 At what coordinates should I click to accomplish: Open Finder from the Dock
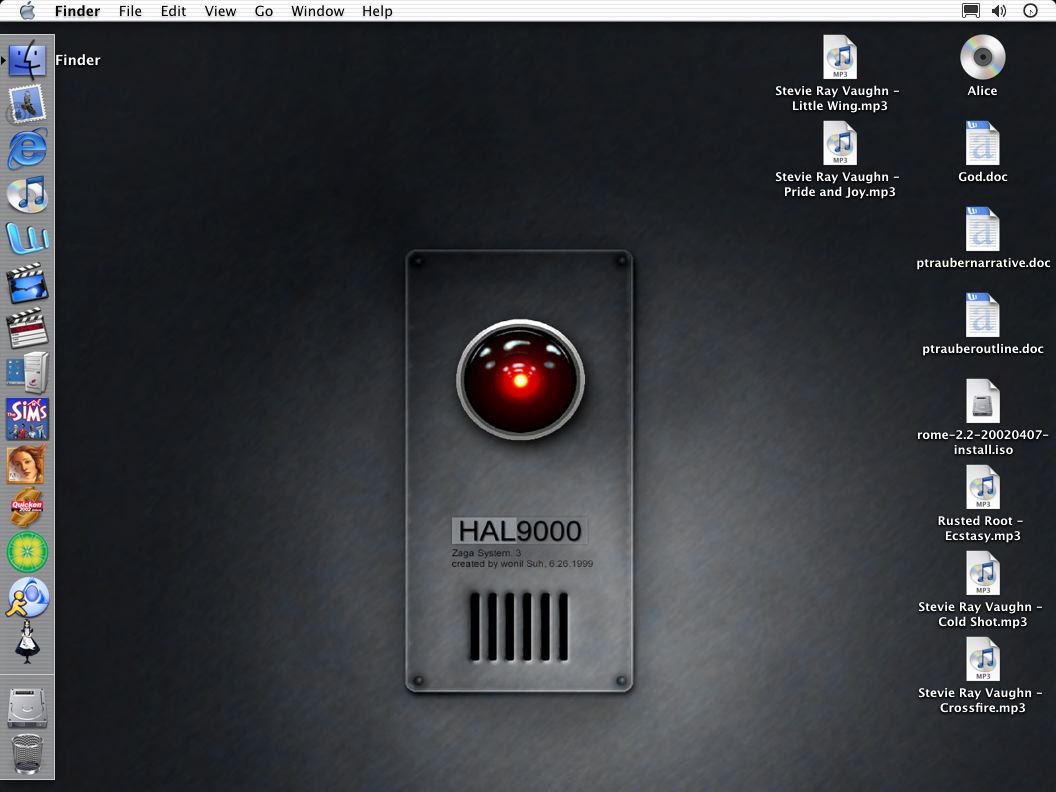(x=27, y=59)
